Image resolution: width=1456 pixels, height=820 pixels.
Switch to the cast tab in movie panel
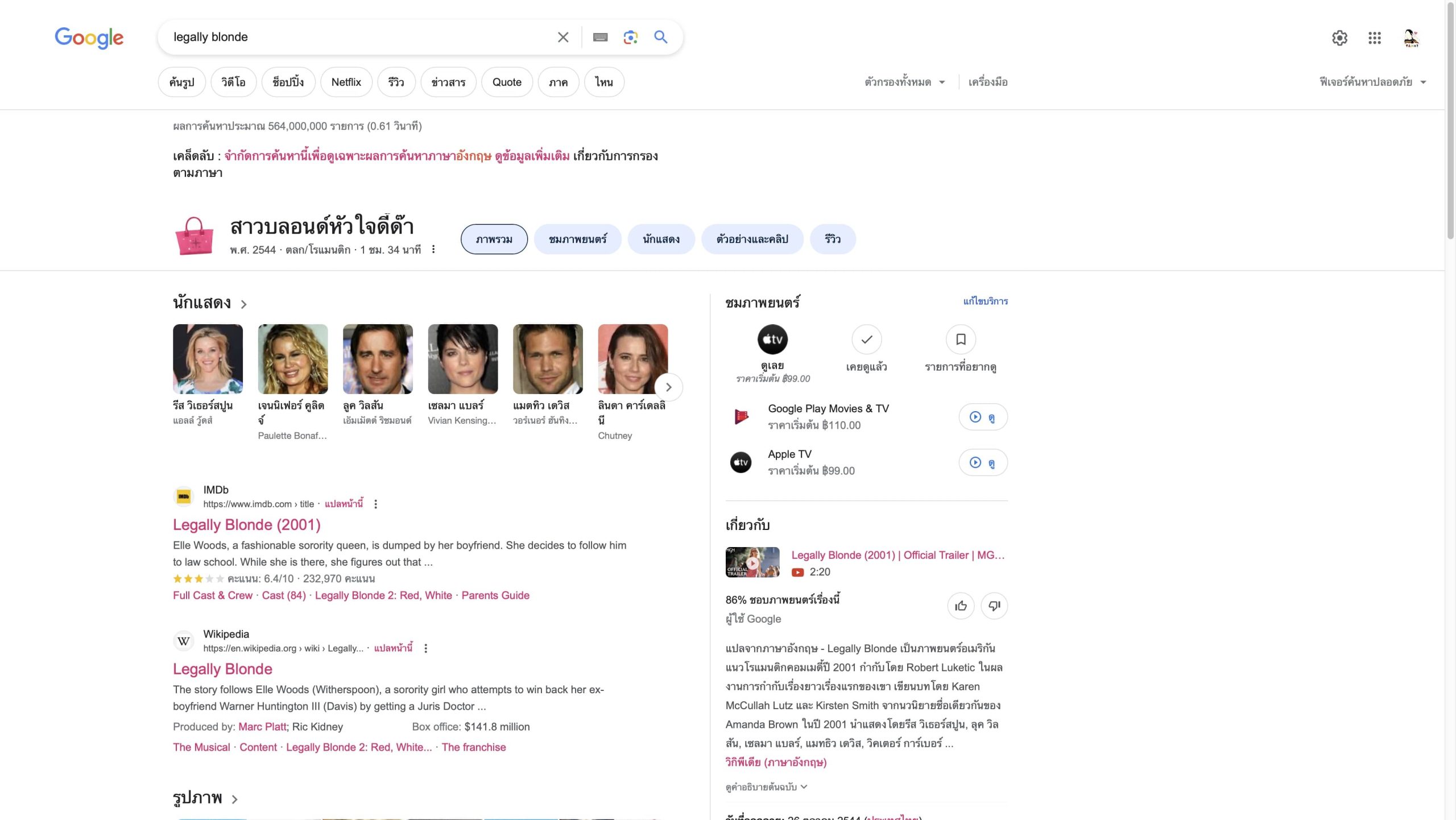[x=661, y=239]
